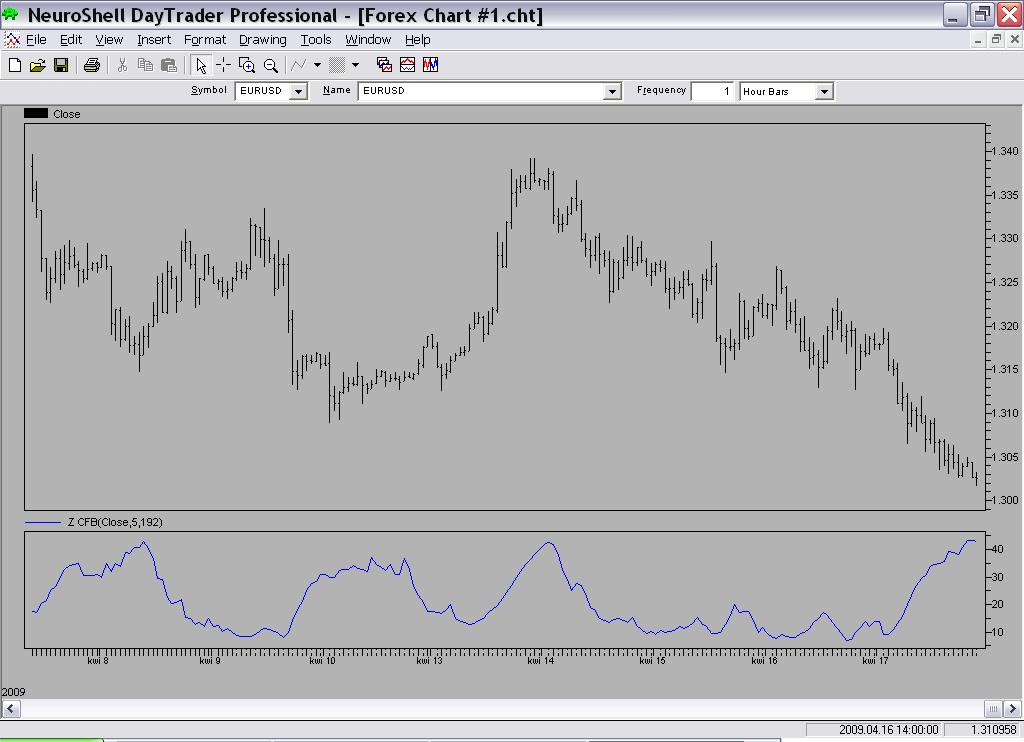
Task: Expand the Hour Bars frequency dropdown
Action: (824, 91)
